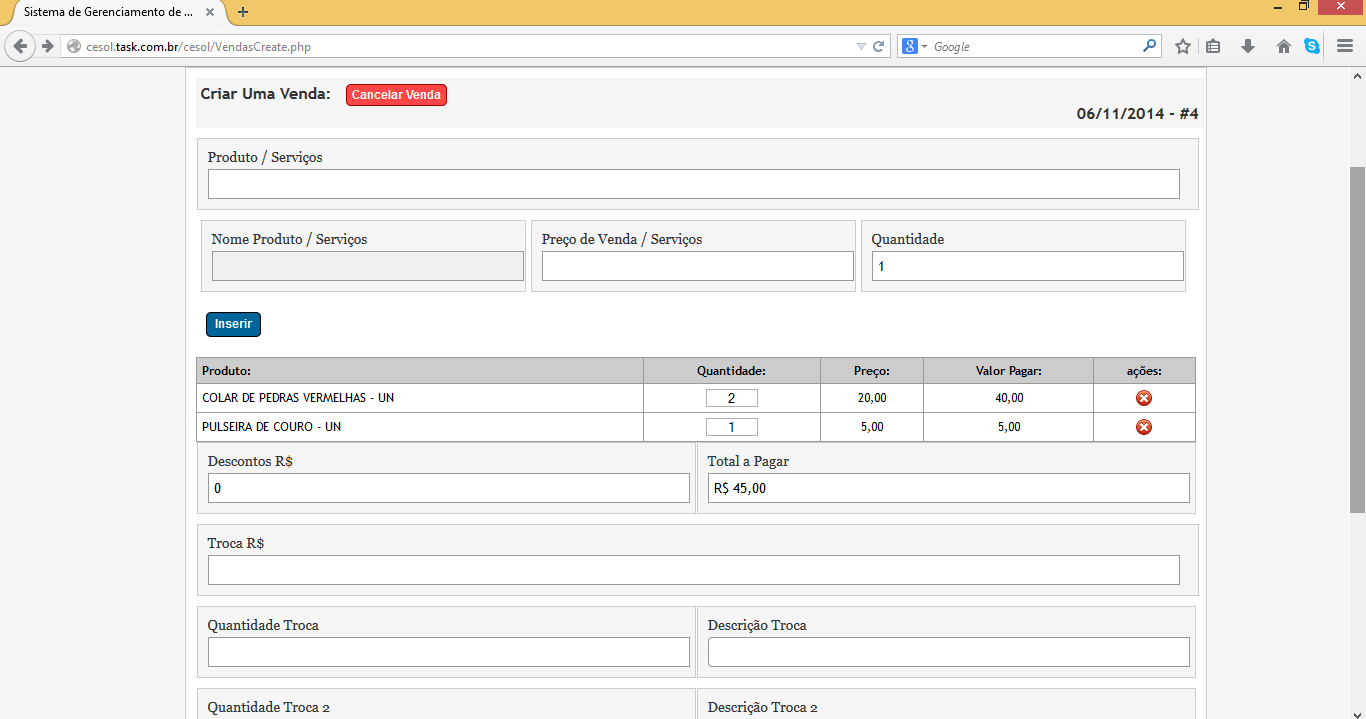
Task: Click the Descontos R$ input field
Action: point(448,488)
